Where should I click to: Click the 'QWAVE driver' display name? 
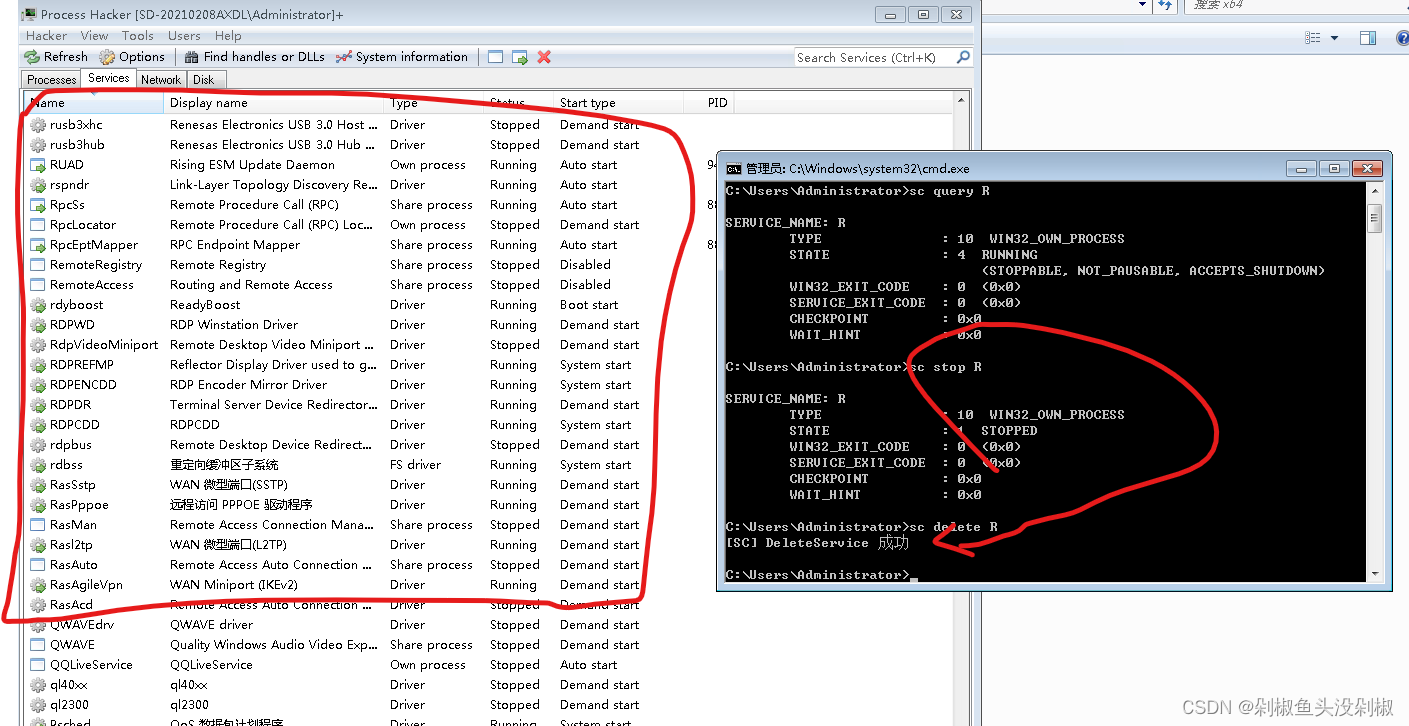[212, 625]
